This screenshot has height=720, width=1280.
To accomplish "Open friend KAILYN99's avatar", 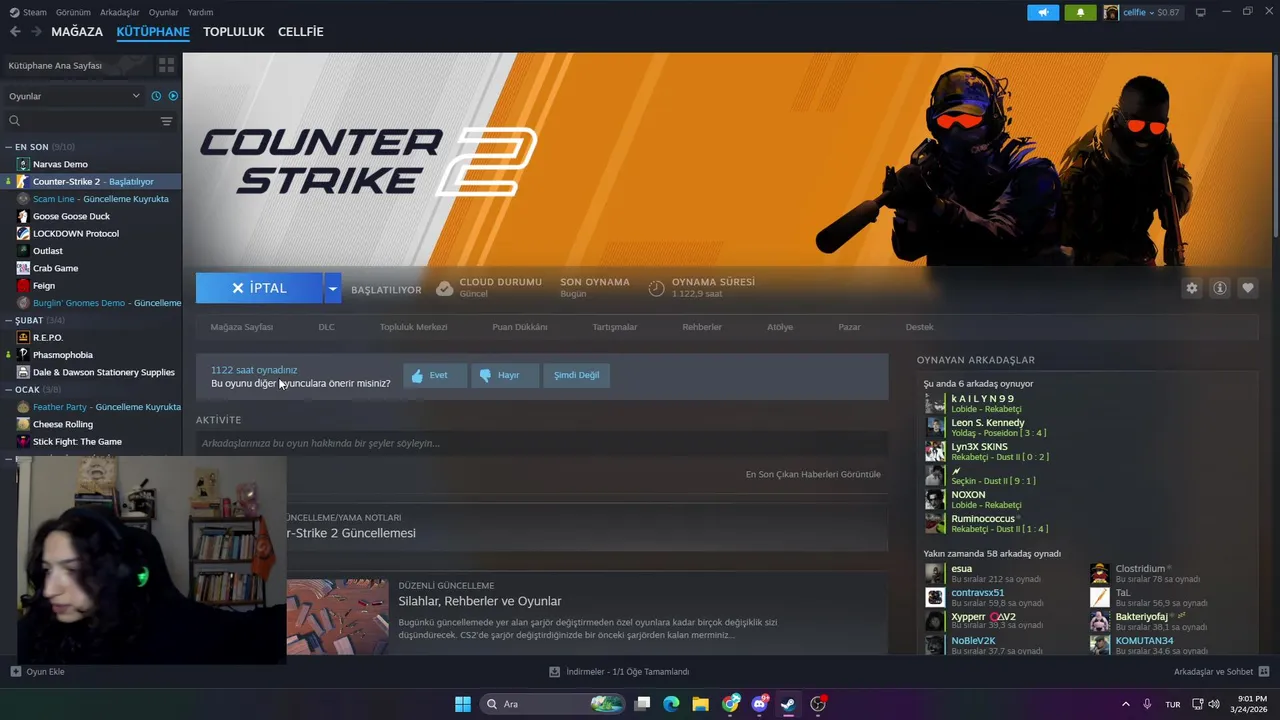I will [x=935, y=403].
